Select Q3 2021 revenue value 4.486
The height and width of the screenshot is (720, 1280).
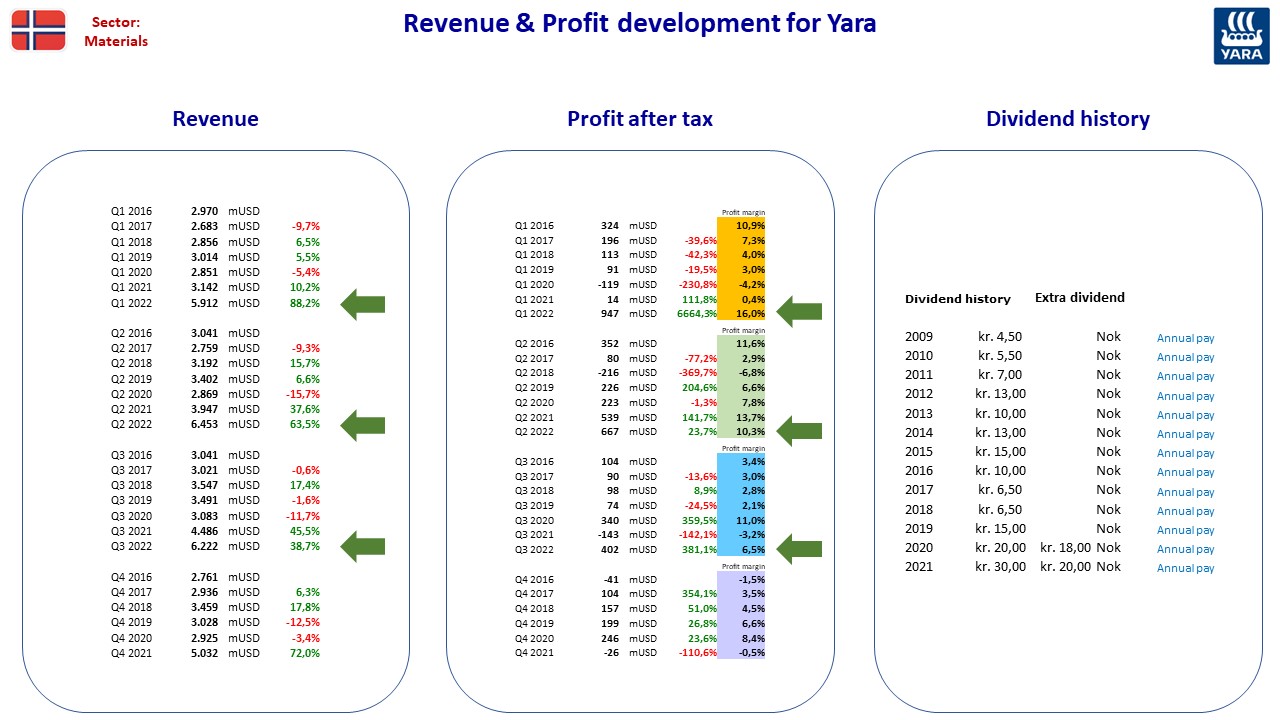pyautogui.click(x=204, y=531)
